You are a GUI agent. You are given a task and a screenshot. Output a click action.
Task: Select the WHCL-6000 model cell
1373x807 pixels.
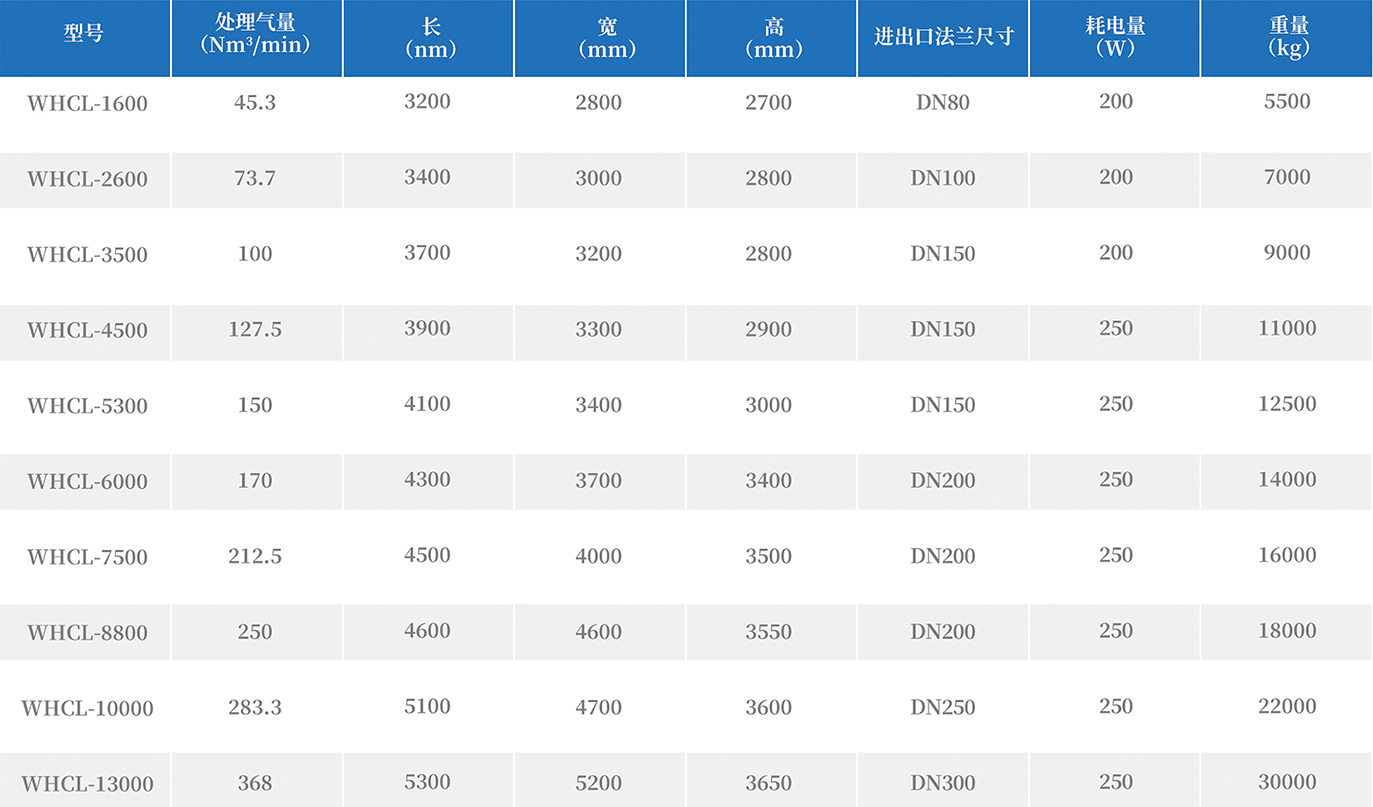(87, 482)
